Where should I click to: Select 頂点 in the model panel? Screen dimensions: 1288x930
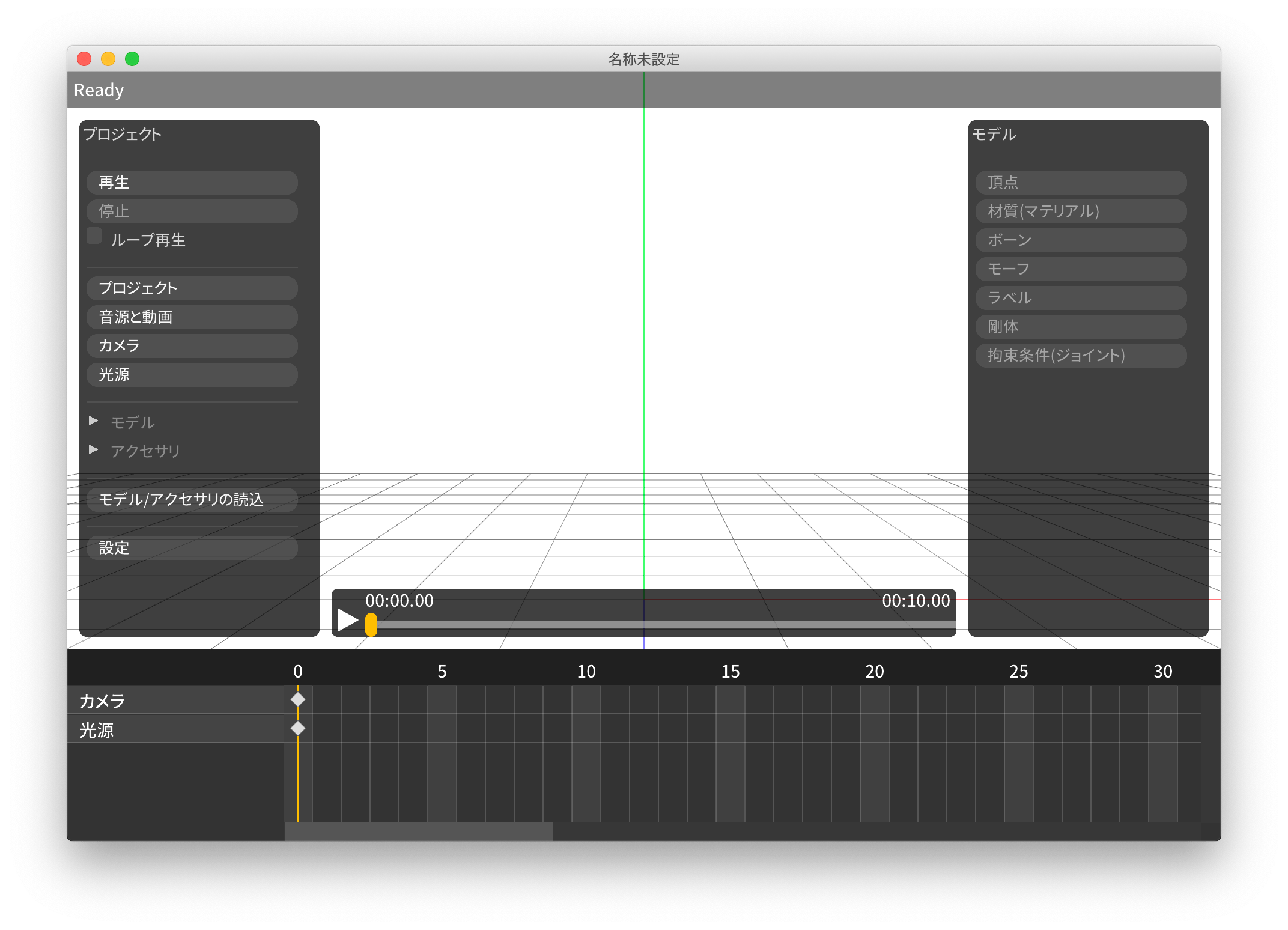(1081, 183)
